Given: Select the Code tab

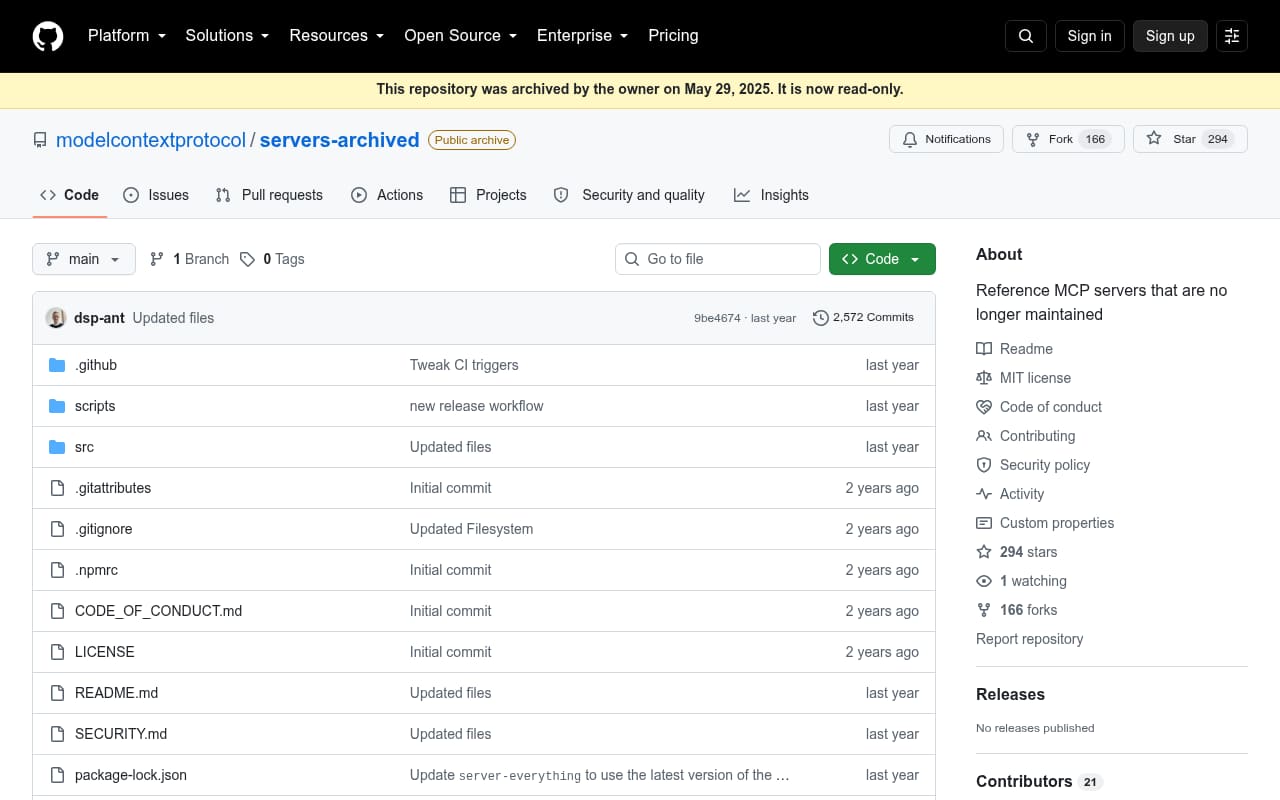Looking at the screenshot, I should (x=69, y=195).
